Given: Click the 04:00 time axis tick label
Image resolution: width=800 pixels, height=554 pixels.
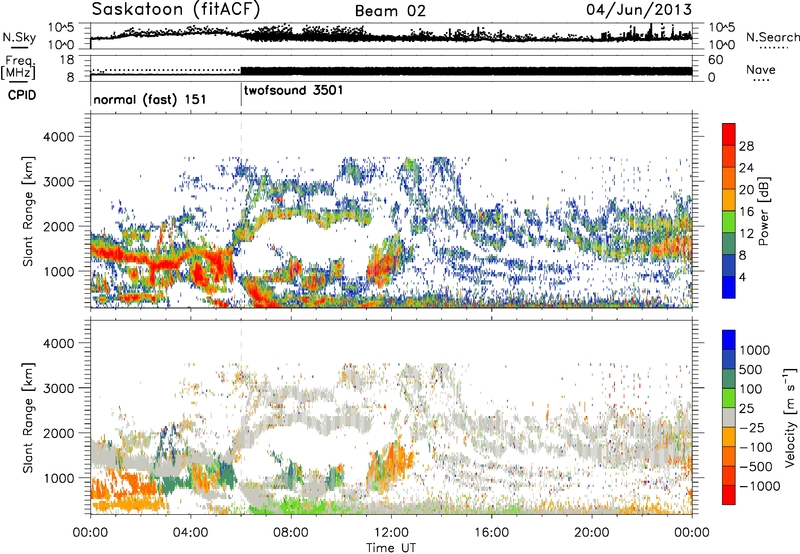Looking at the screenshot, I should tap(190, 533).
